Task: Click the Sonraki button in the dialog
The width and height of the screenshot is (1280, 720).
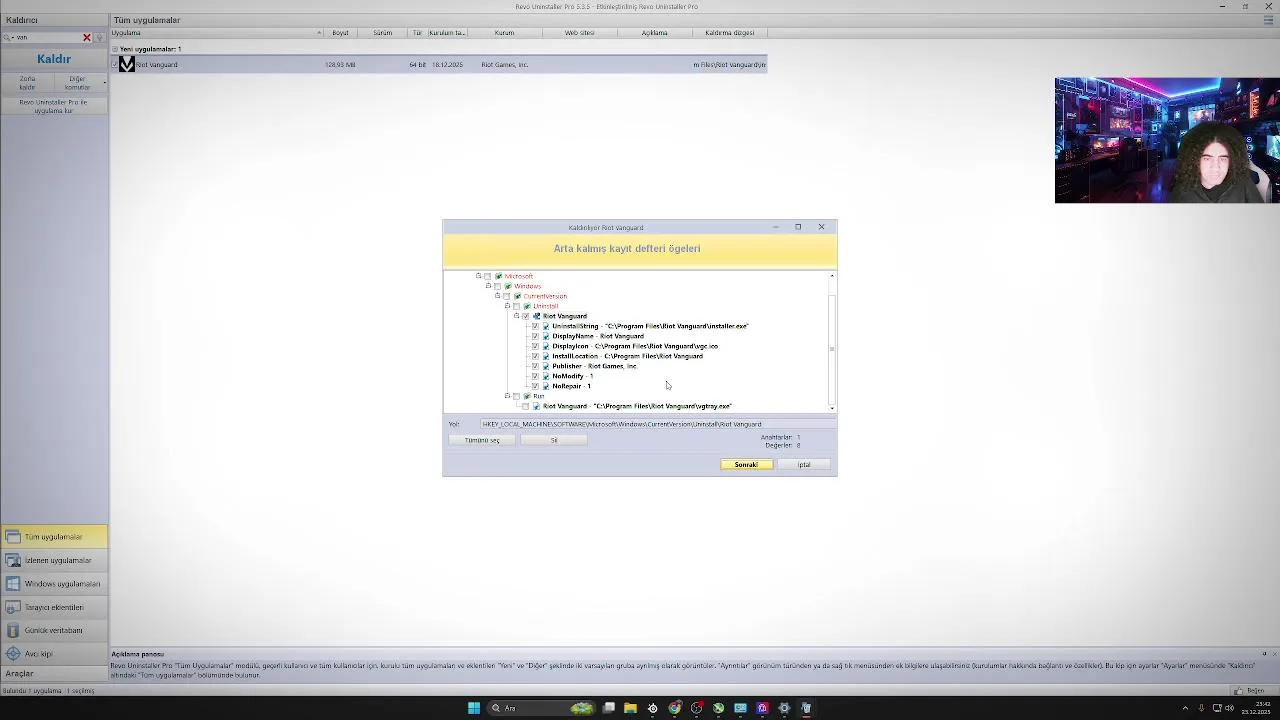Action: 746,464
